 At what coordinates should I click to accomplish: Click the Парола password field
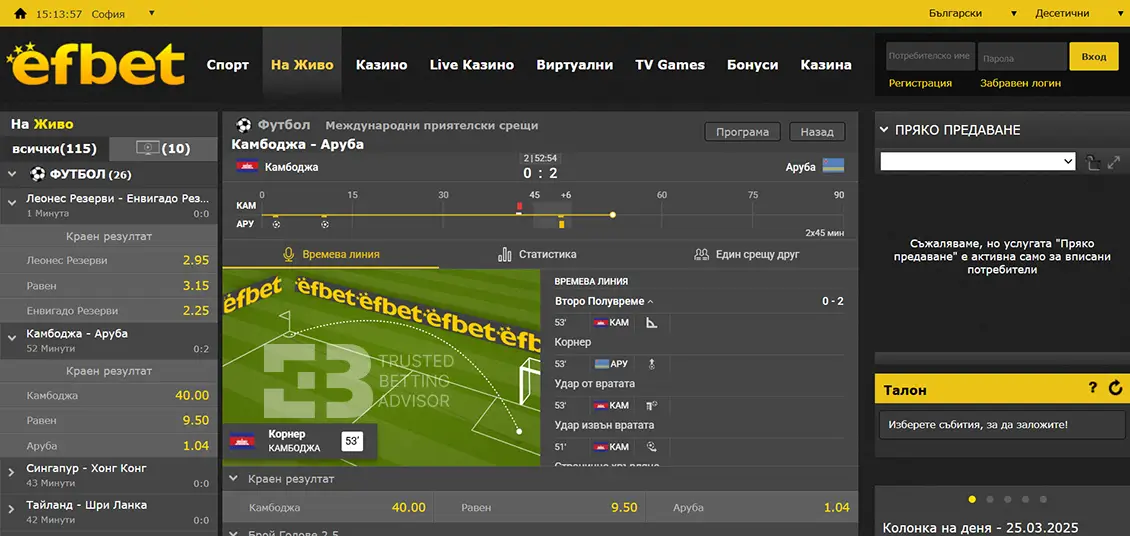[x=1022, y=56]
